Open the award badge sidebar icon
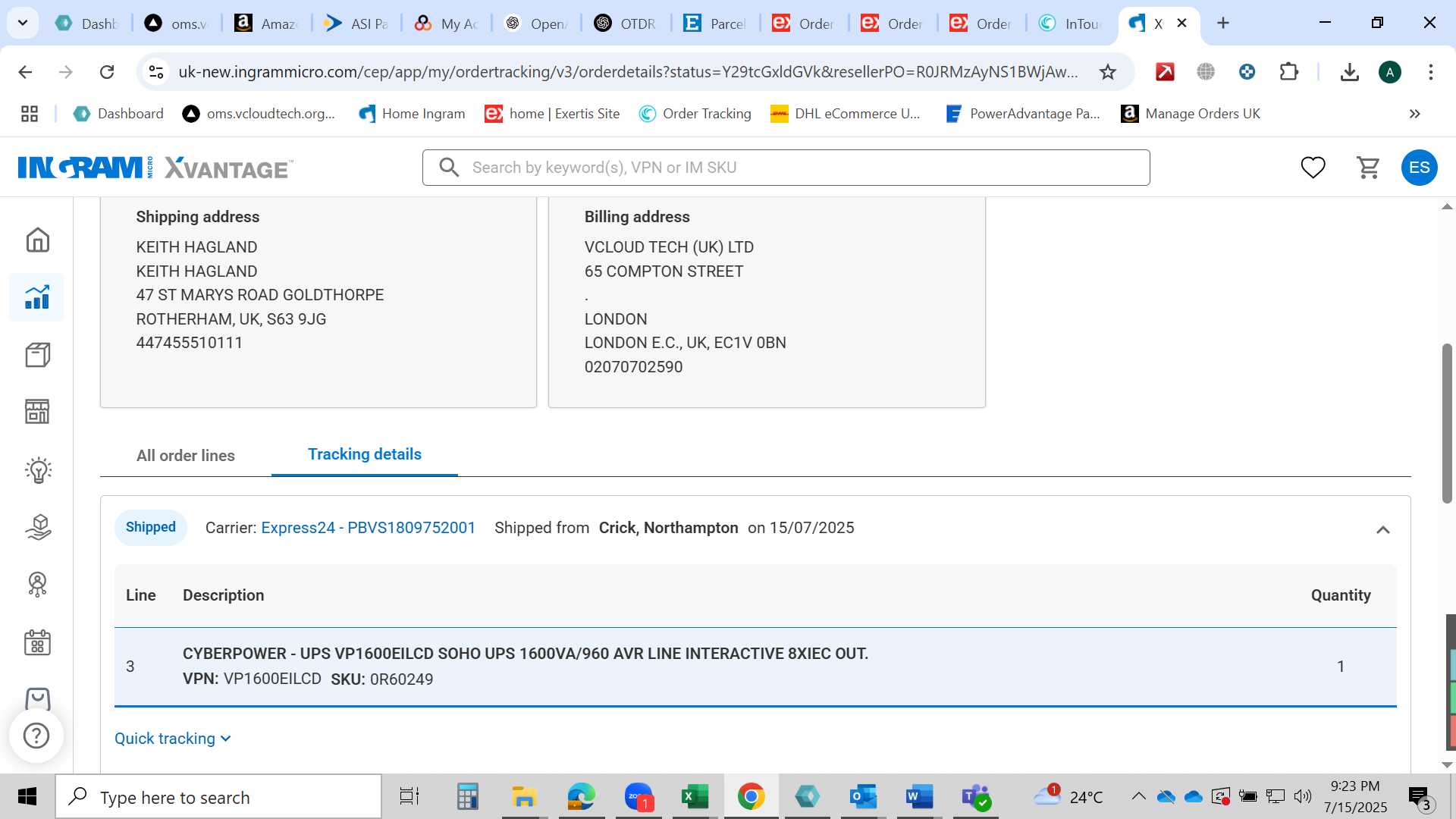Viewport: 1456px width, 819px height. click(37, 585)
